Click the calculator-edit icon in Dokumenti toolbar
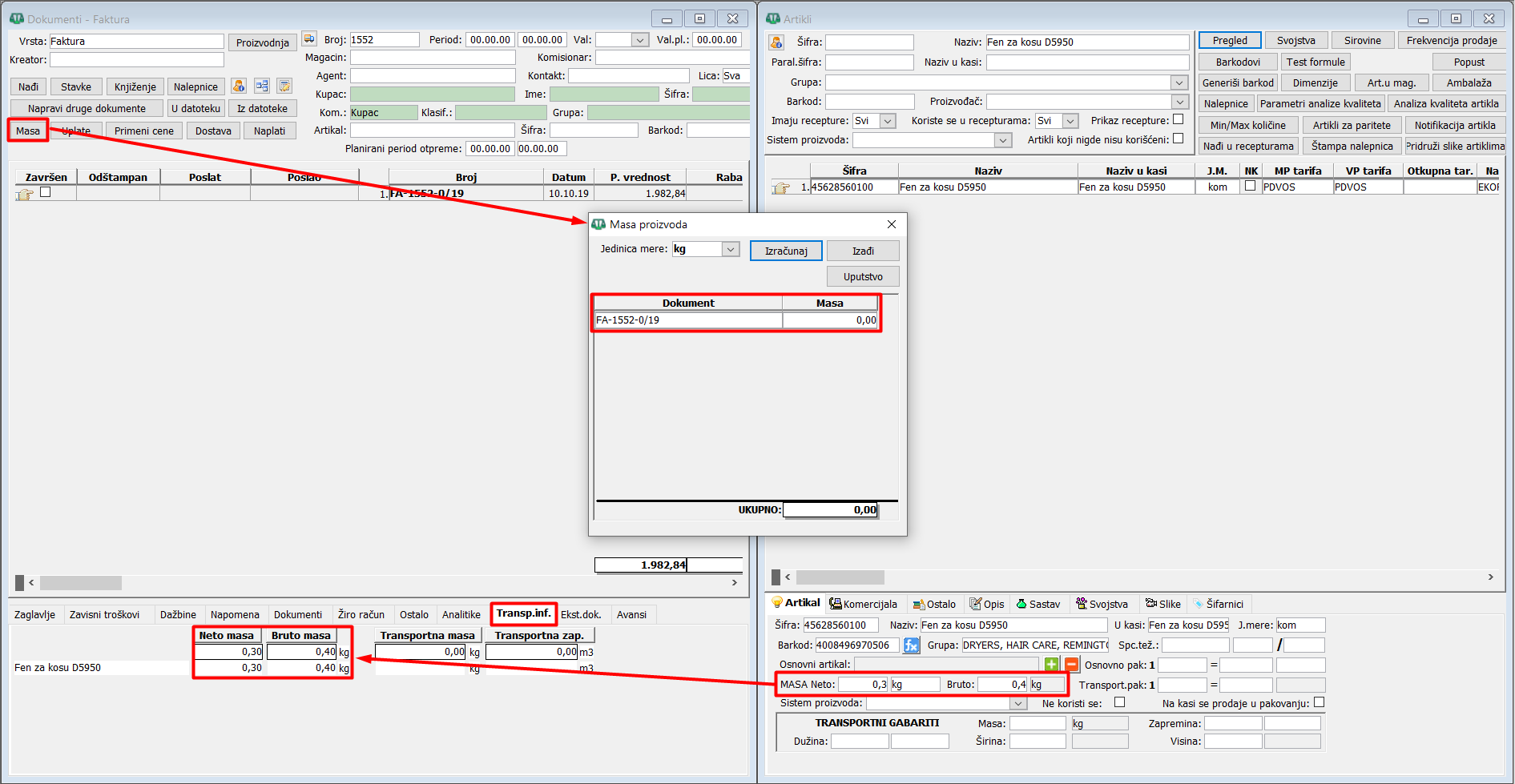 pyautogui.click(x=284, y=86)
